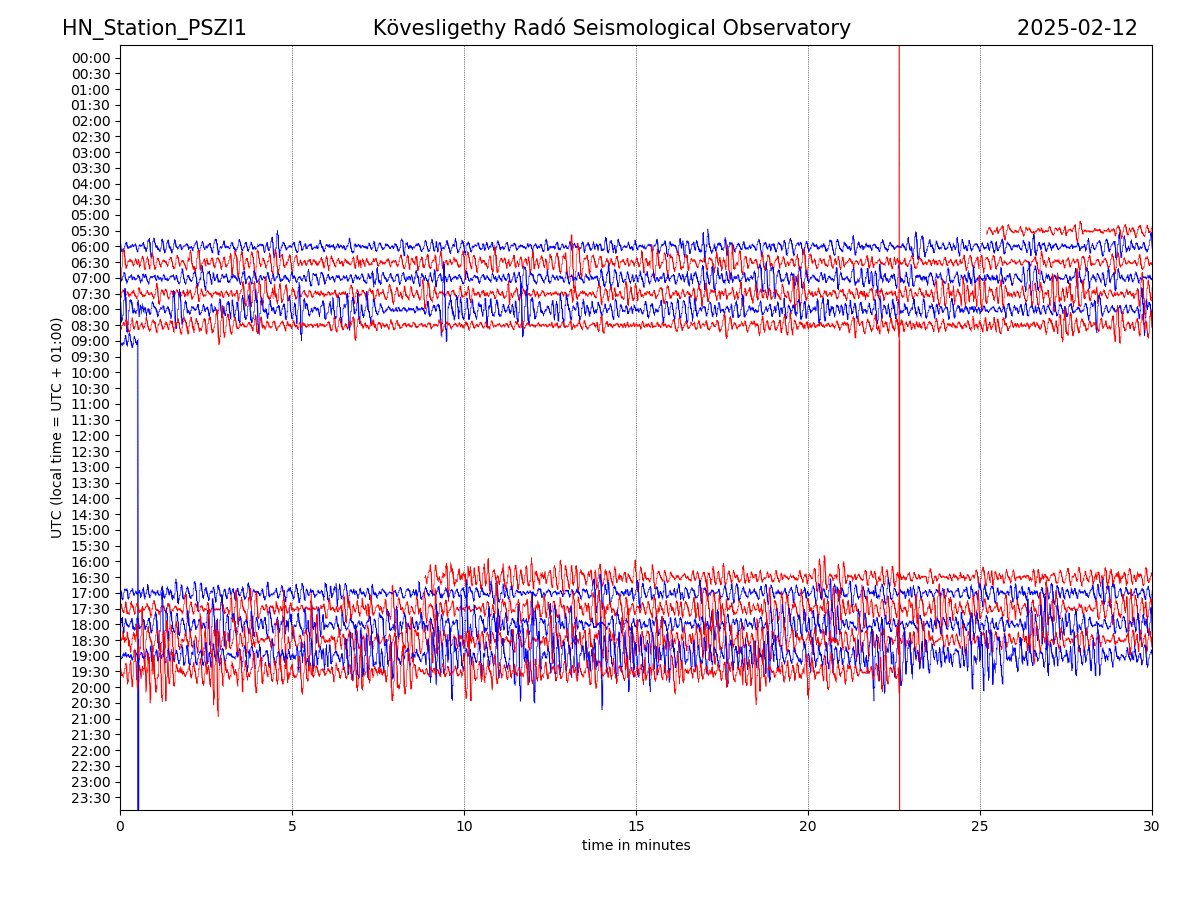Click the 06:00 time tick label

(90, 247)
